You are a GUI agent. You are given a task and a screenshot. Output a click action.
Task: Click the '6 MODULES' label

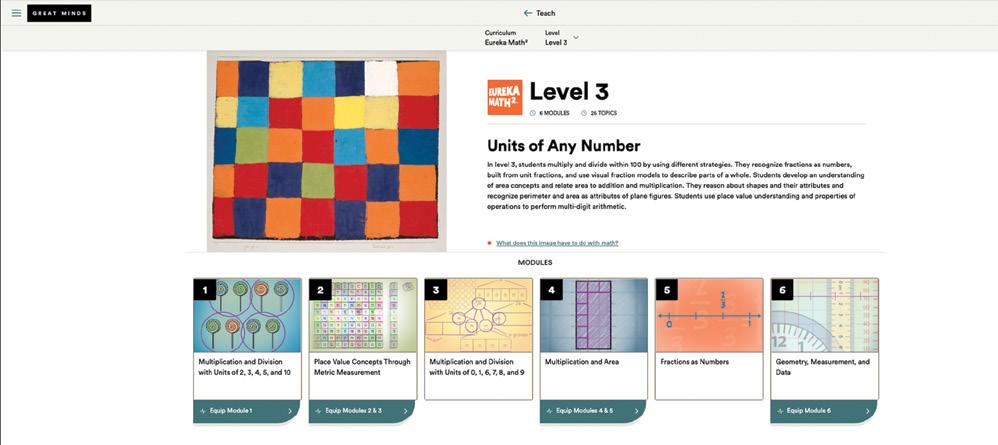[x=554, y=113]
